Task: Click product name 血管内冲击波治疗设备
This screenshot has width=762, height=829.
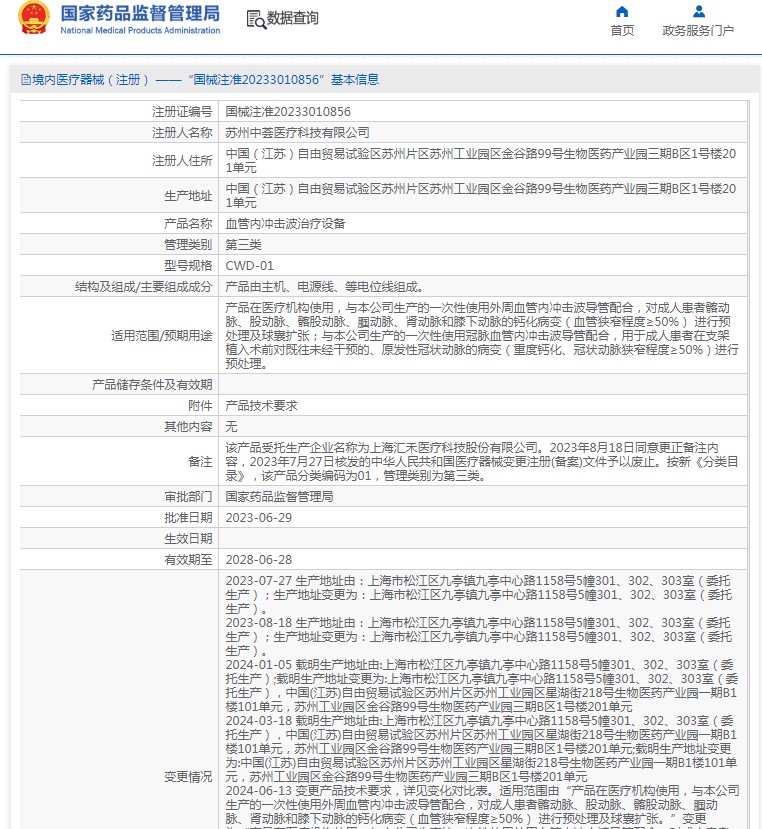Action: [x=285, y=224]
